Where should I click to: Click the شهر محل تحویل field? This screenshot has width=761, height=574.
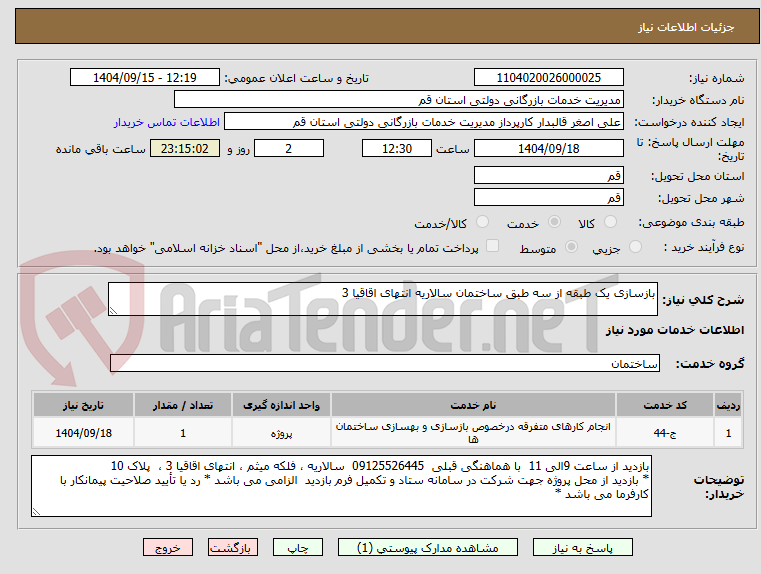click(x=548, y=197)
